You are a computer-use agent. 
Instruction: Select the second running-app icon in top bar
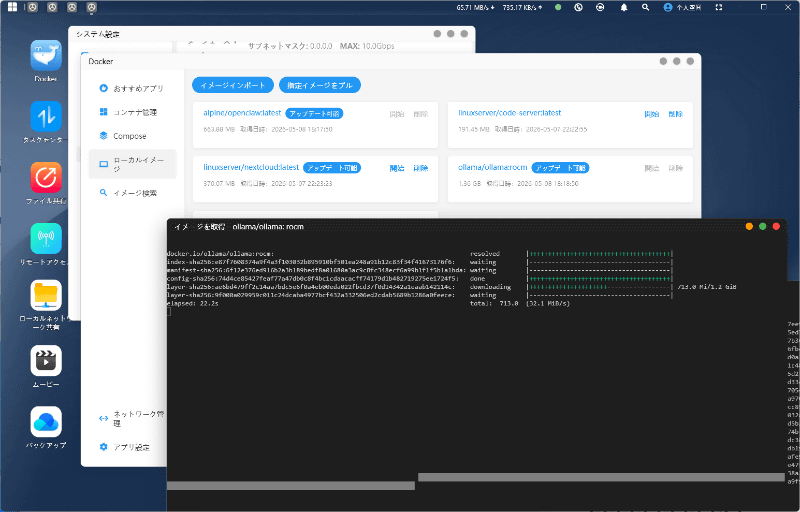point(52,7)
